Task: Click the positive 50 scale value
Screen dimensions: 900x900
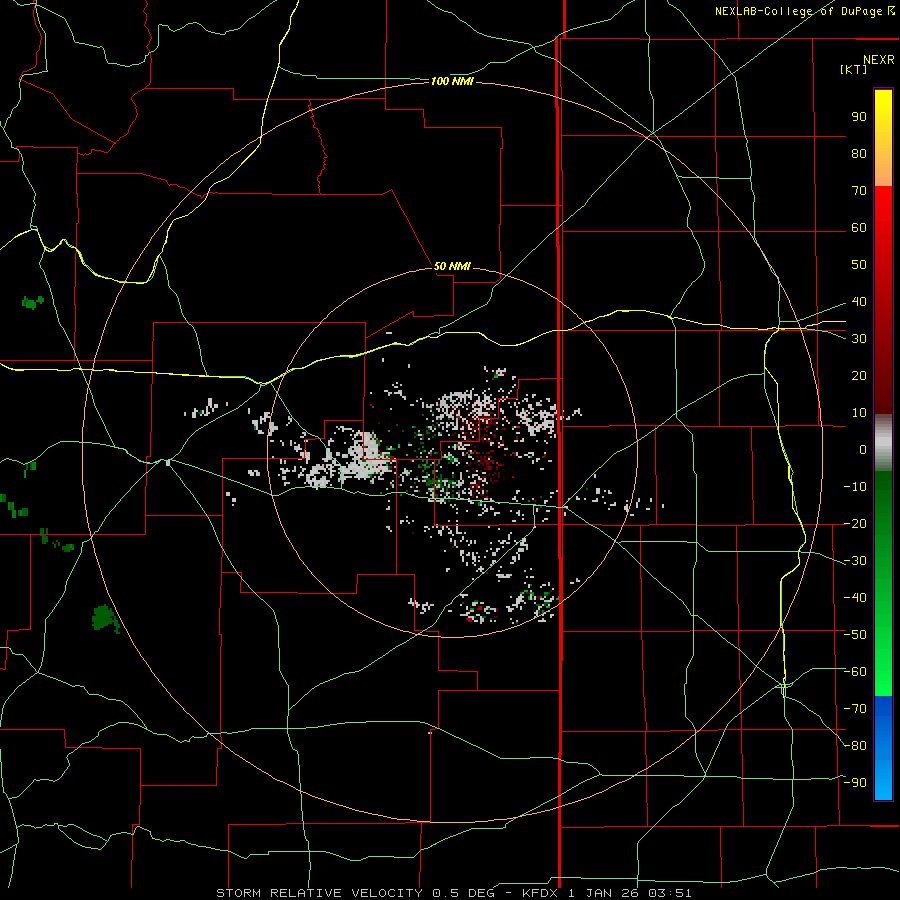Action: pyautogui.click(x=859, y=265)
